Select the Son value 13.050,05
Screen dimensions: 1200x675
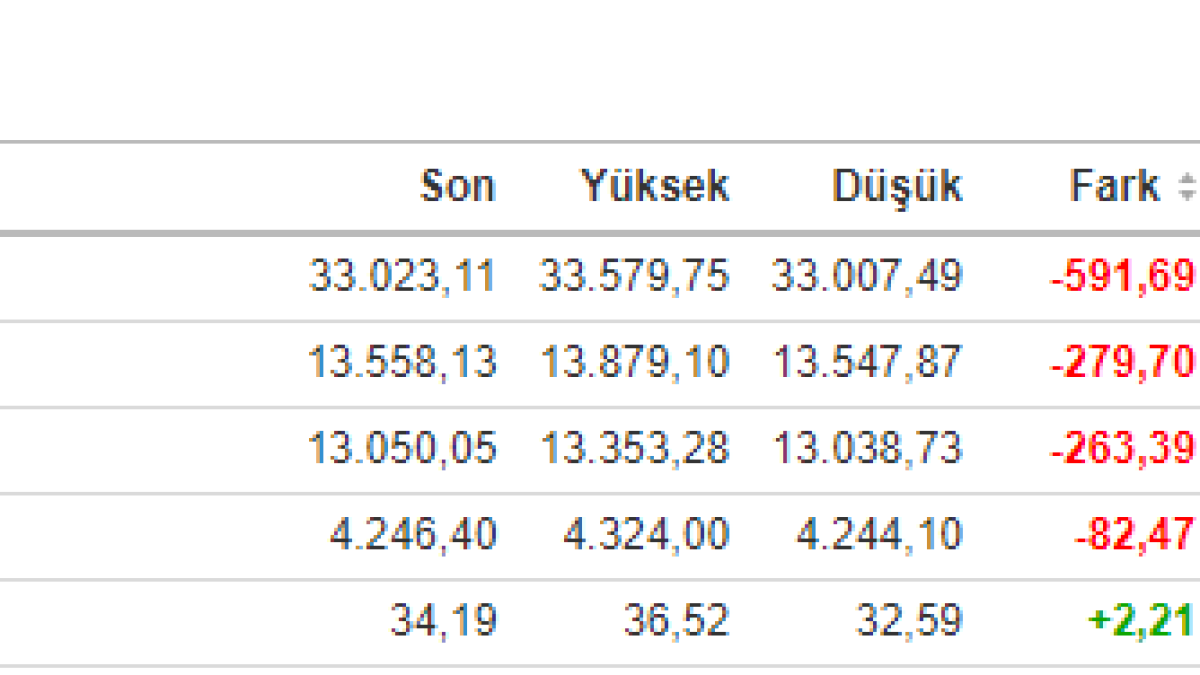pos(402,449)
